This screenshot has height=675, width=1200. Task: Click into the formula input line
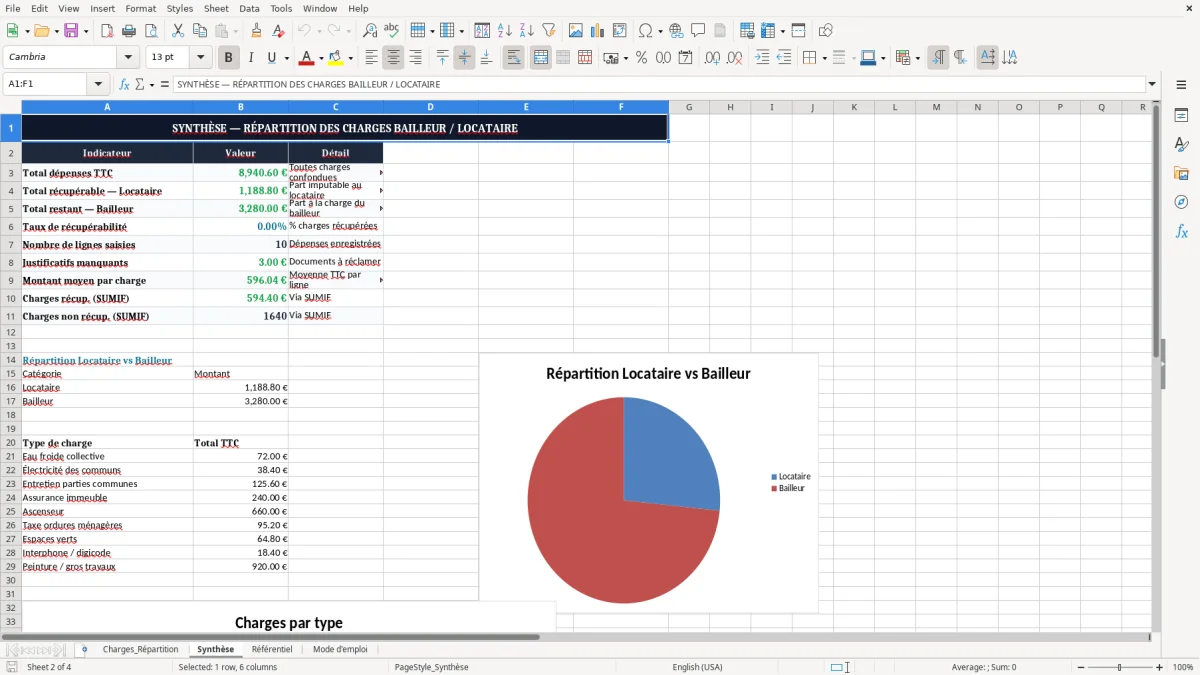click(658, 84)
